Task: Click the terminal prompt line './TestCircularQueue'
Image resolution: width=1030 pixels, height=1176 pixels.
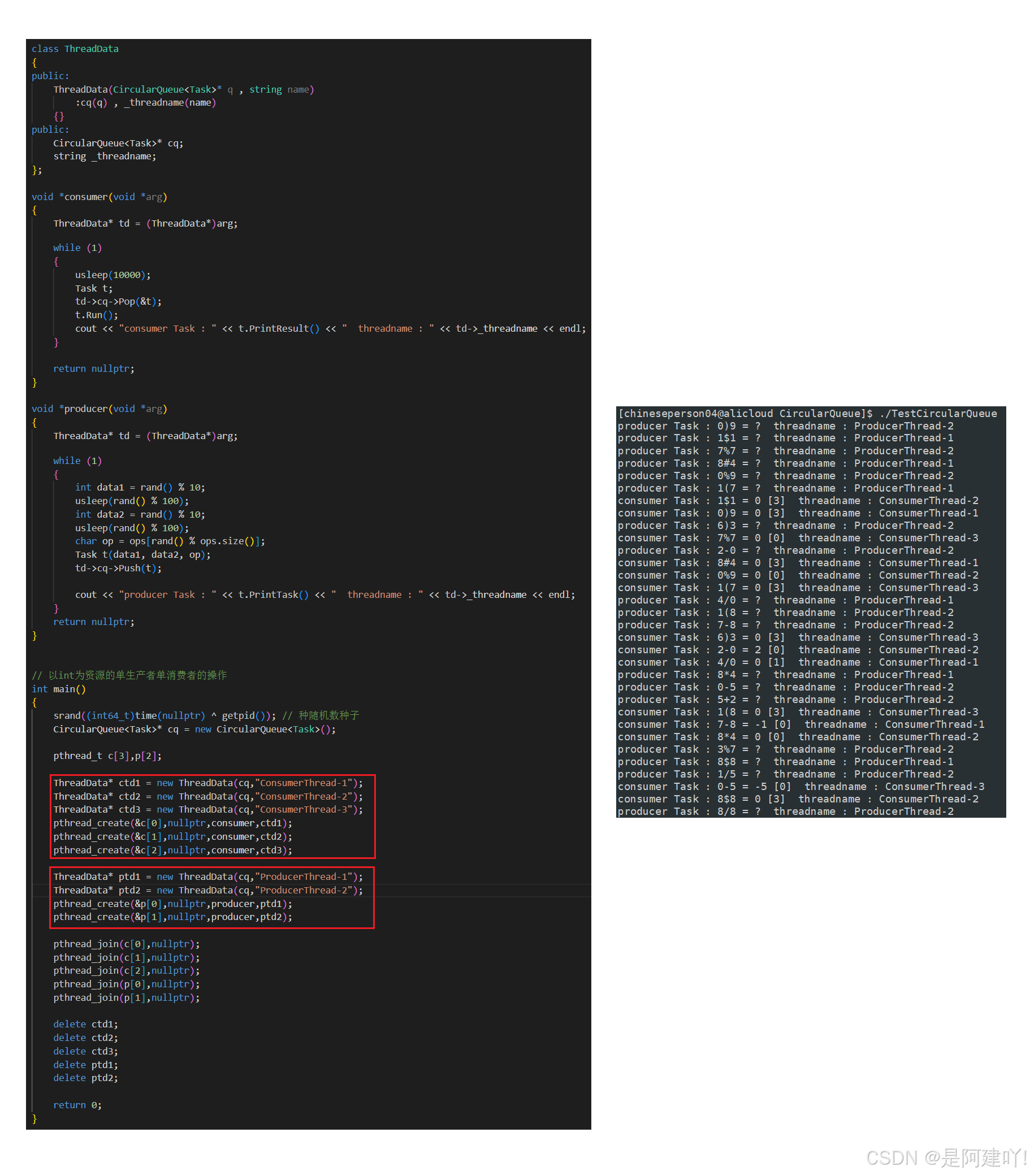Action: [x=808, y=414]
